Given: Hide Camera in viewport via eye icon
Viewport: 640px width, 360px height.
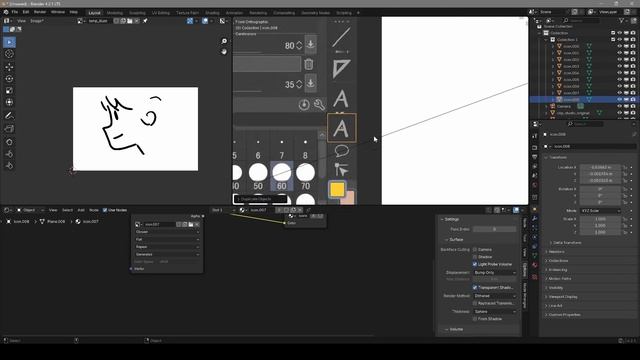Looking at the screenshot, I should pos(620,106).
